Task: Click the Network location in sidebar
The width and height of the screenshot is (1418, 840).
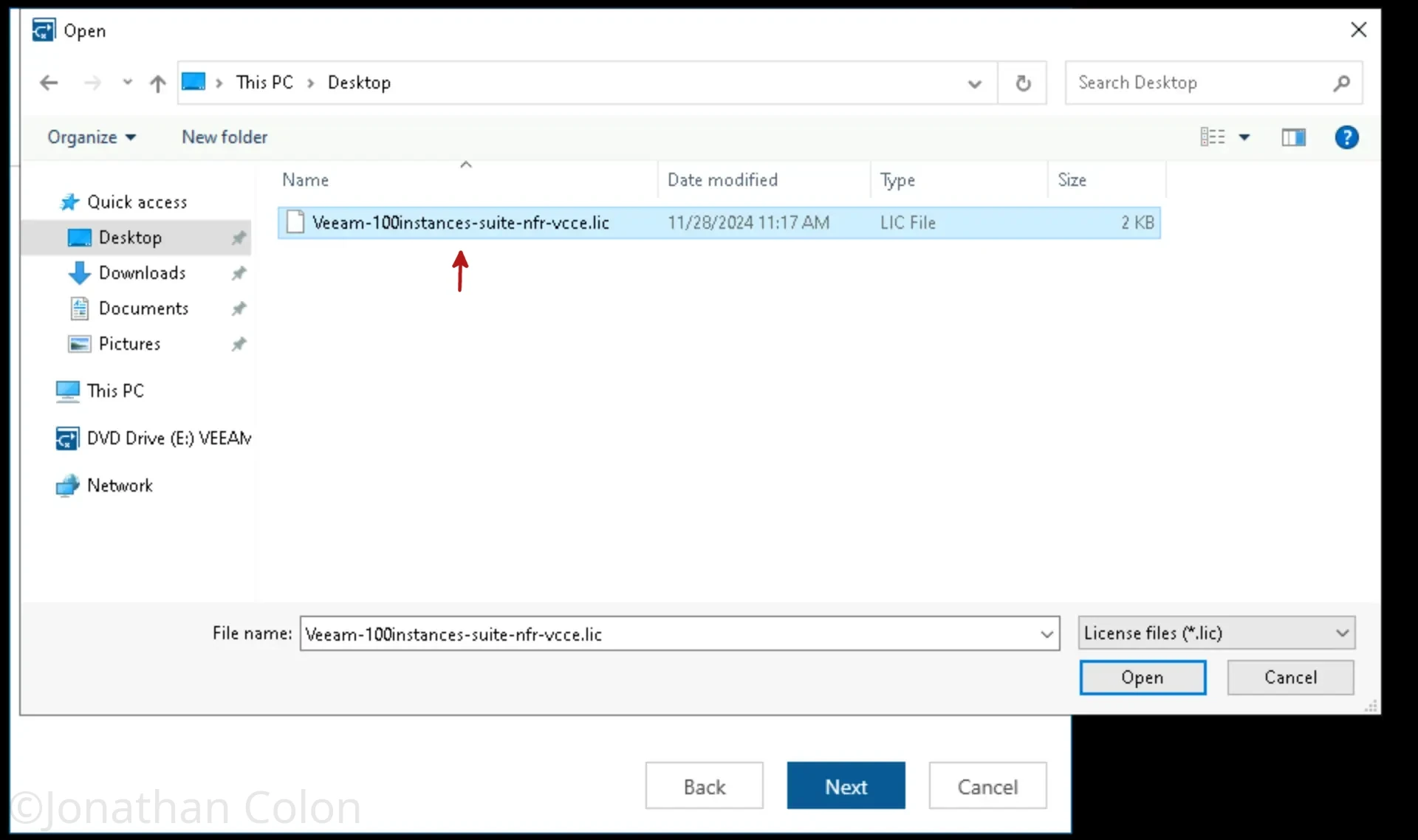Action: pos(120,485)
